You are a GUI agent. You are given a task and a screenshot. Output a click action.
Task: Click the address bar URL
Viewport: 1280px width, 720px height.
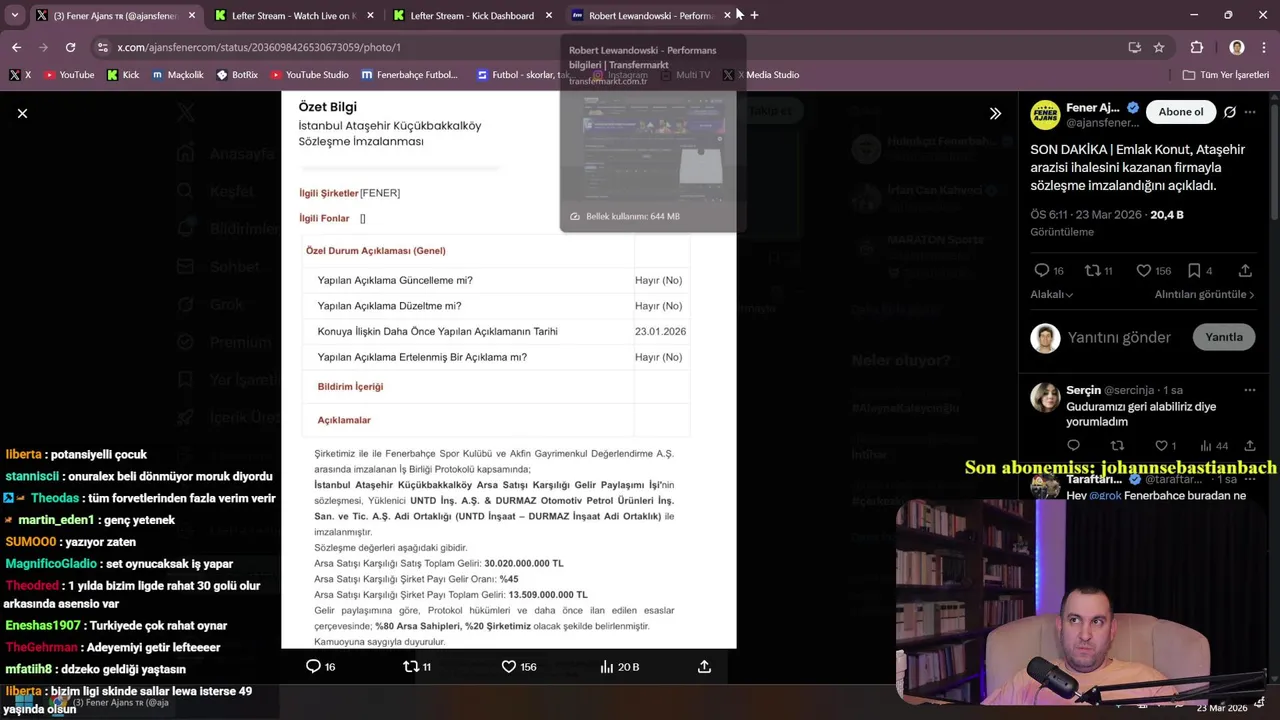pyautogui.click(x=259, y=47)
